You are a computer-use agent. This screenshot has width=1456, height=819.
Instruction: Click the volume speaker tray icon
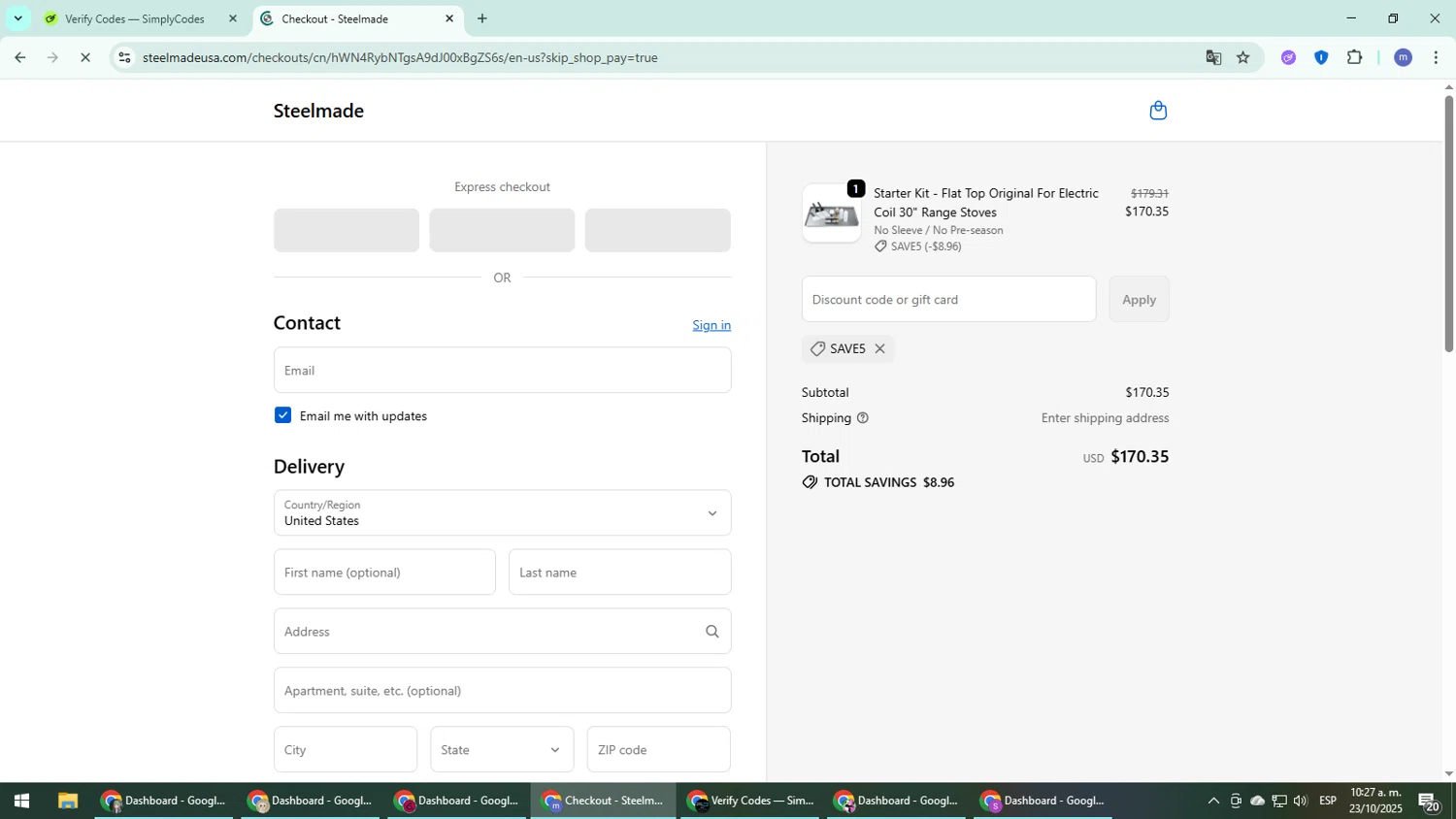pos(1301,801)
